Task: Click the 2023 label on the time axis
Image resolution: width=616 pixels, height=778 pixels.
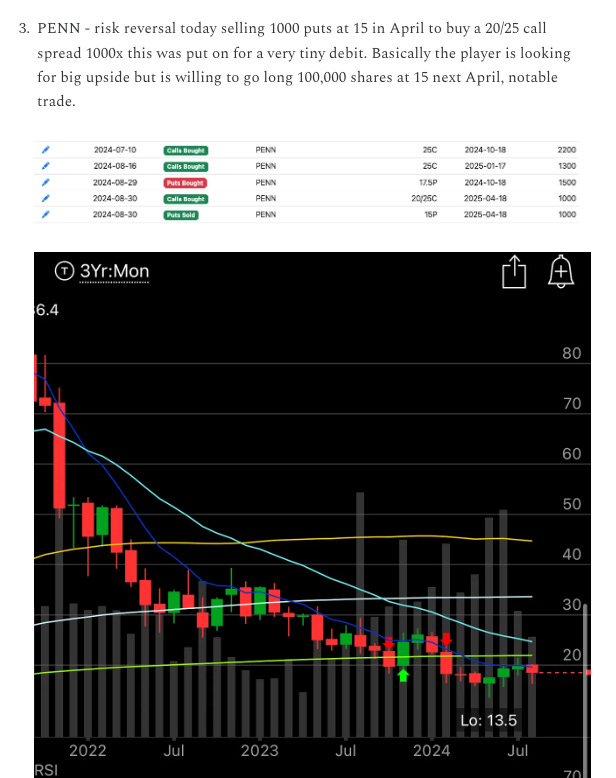Action: click(259, 751)
